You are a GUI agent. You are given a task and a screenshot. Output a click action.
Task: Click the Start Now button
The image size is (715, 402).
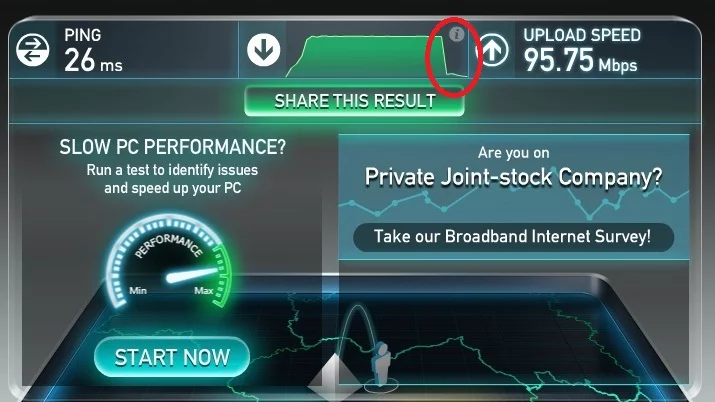pos(172,357)
